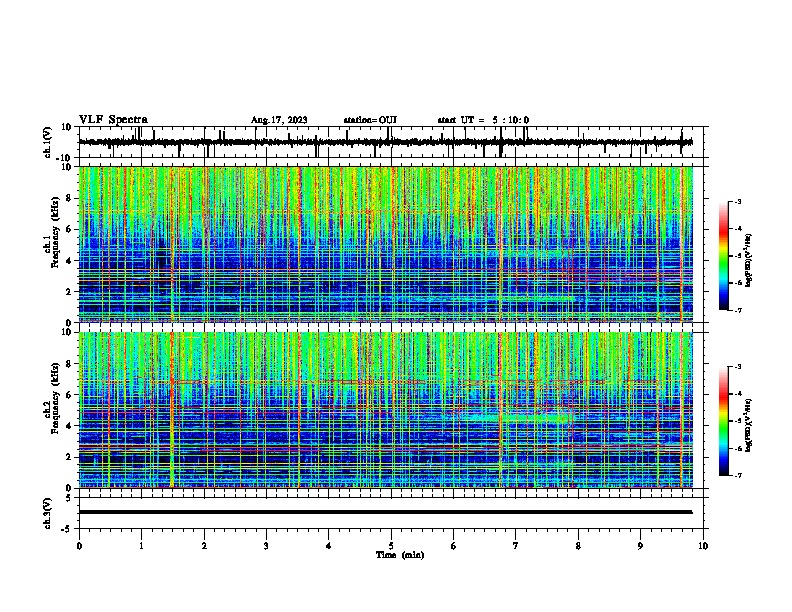The height and width of the screenshot is (612, 792).
Task: Click inside the ch.1 frequency spectrogram
Action: coord(386,244)
